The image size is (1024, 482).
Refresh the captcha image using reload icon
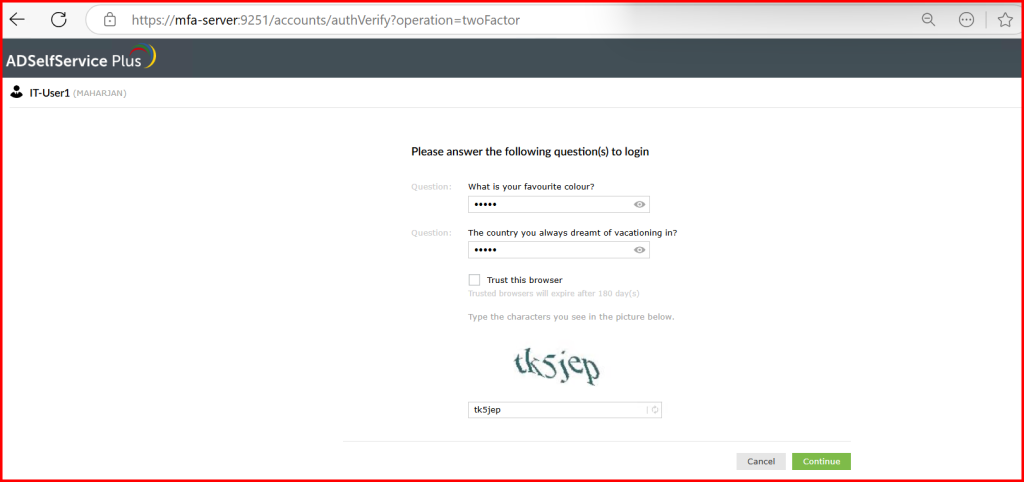click(655, 410)
